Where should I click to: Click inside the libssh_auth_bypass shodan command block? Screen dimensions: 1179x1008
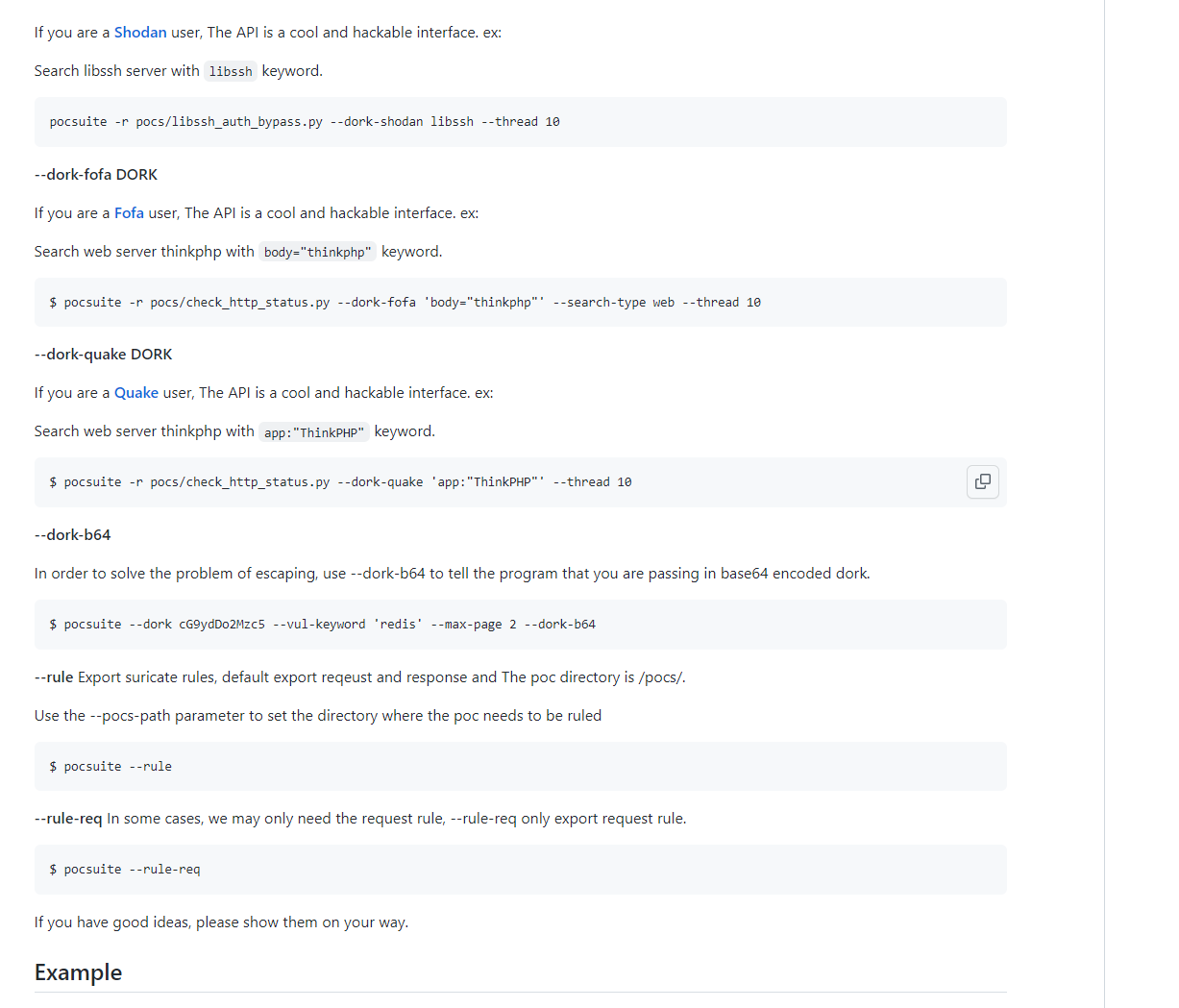520,122
